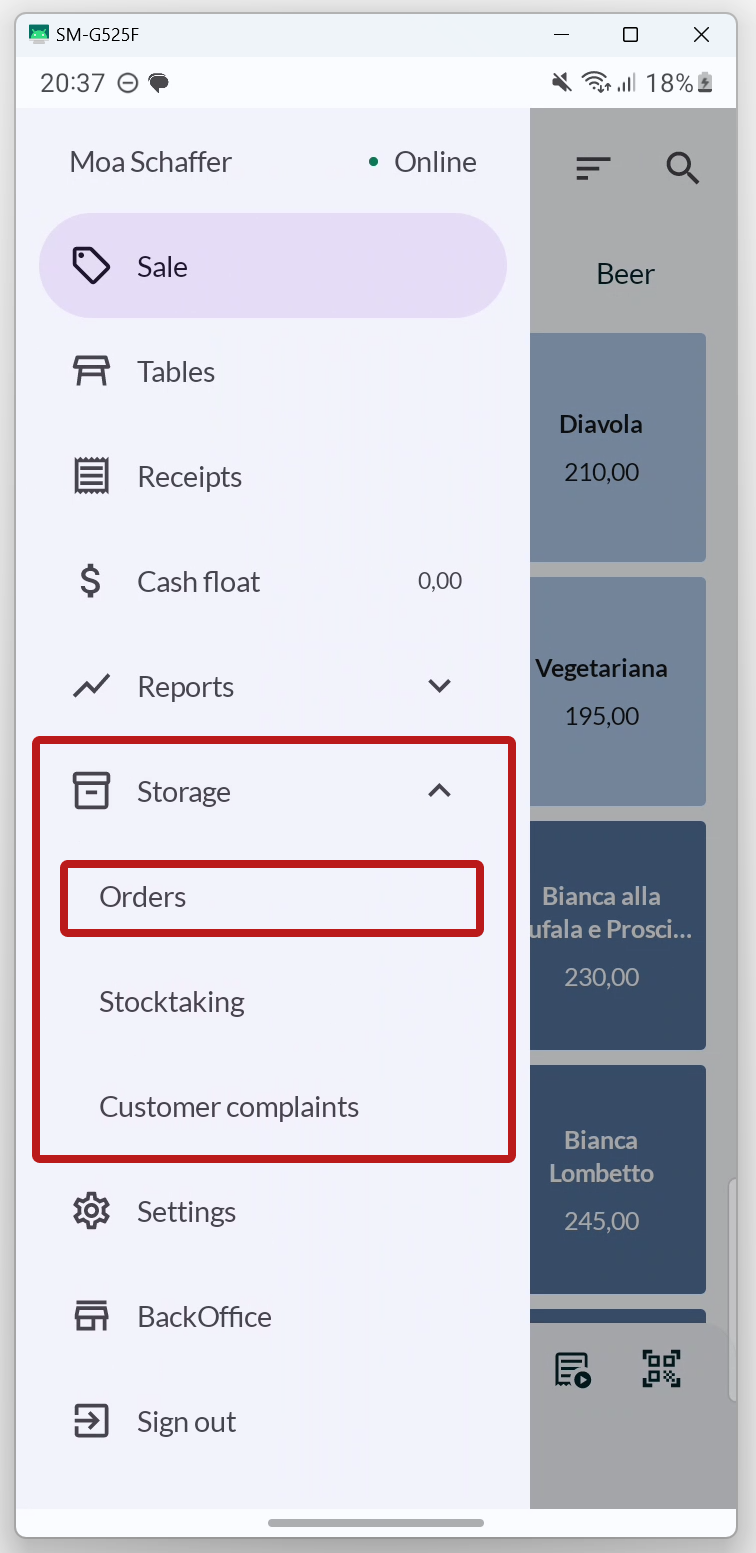Expand the Reports chevron

(439, 686)
